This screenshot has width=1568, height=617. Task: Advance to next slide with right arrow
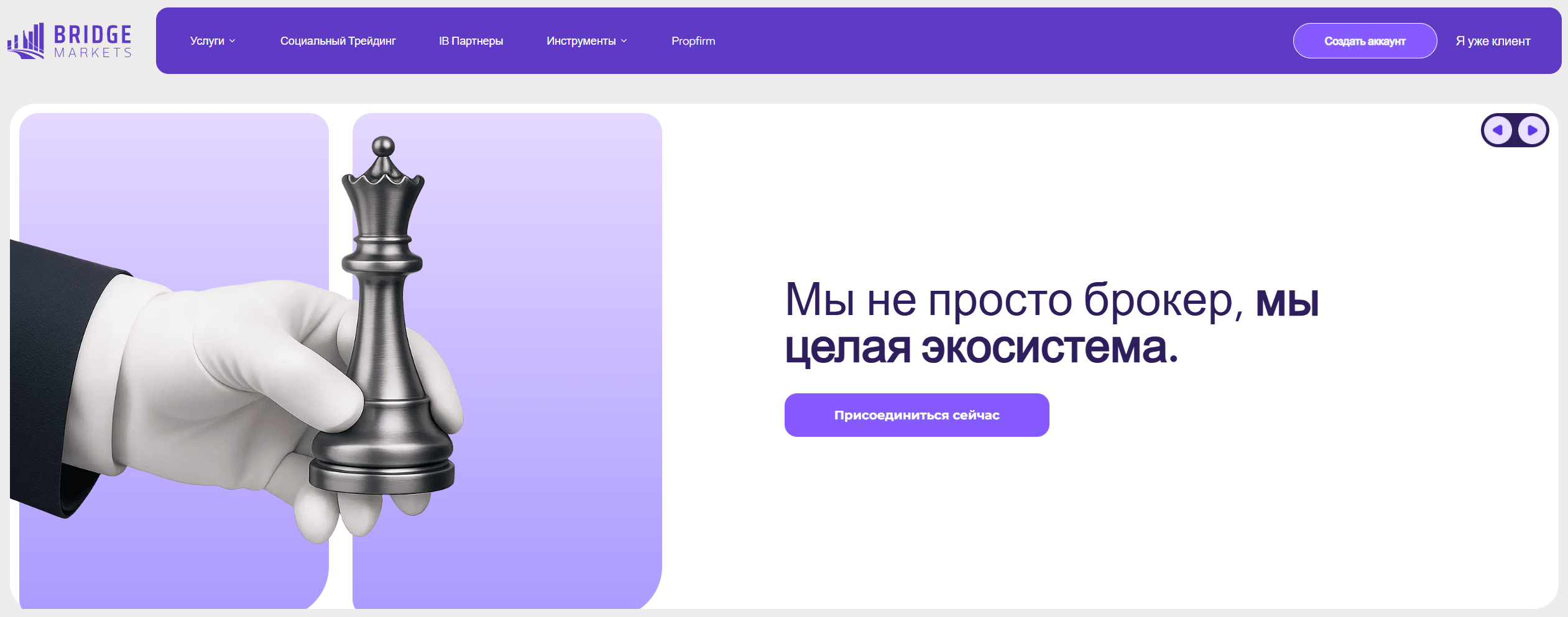click(1533, 130)
